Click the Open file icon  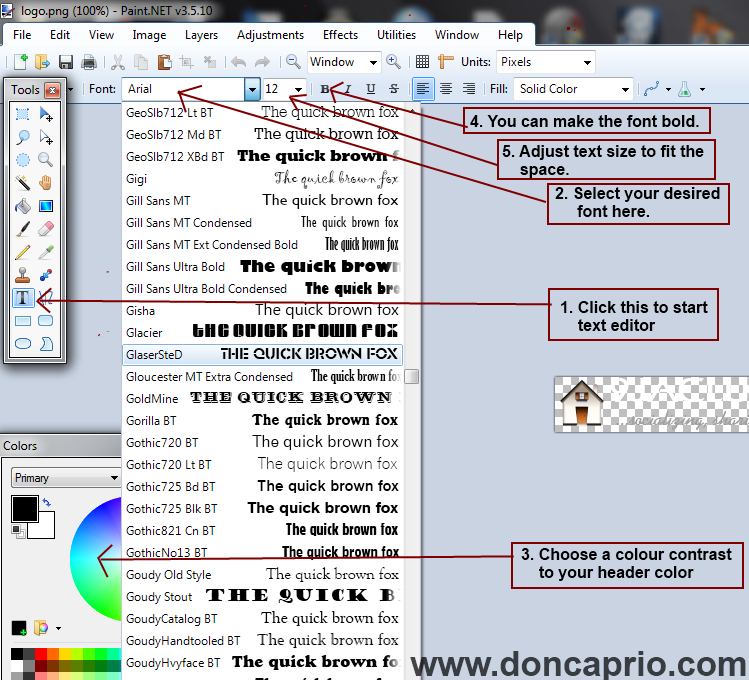click(43, 62)
